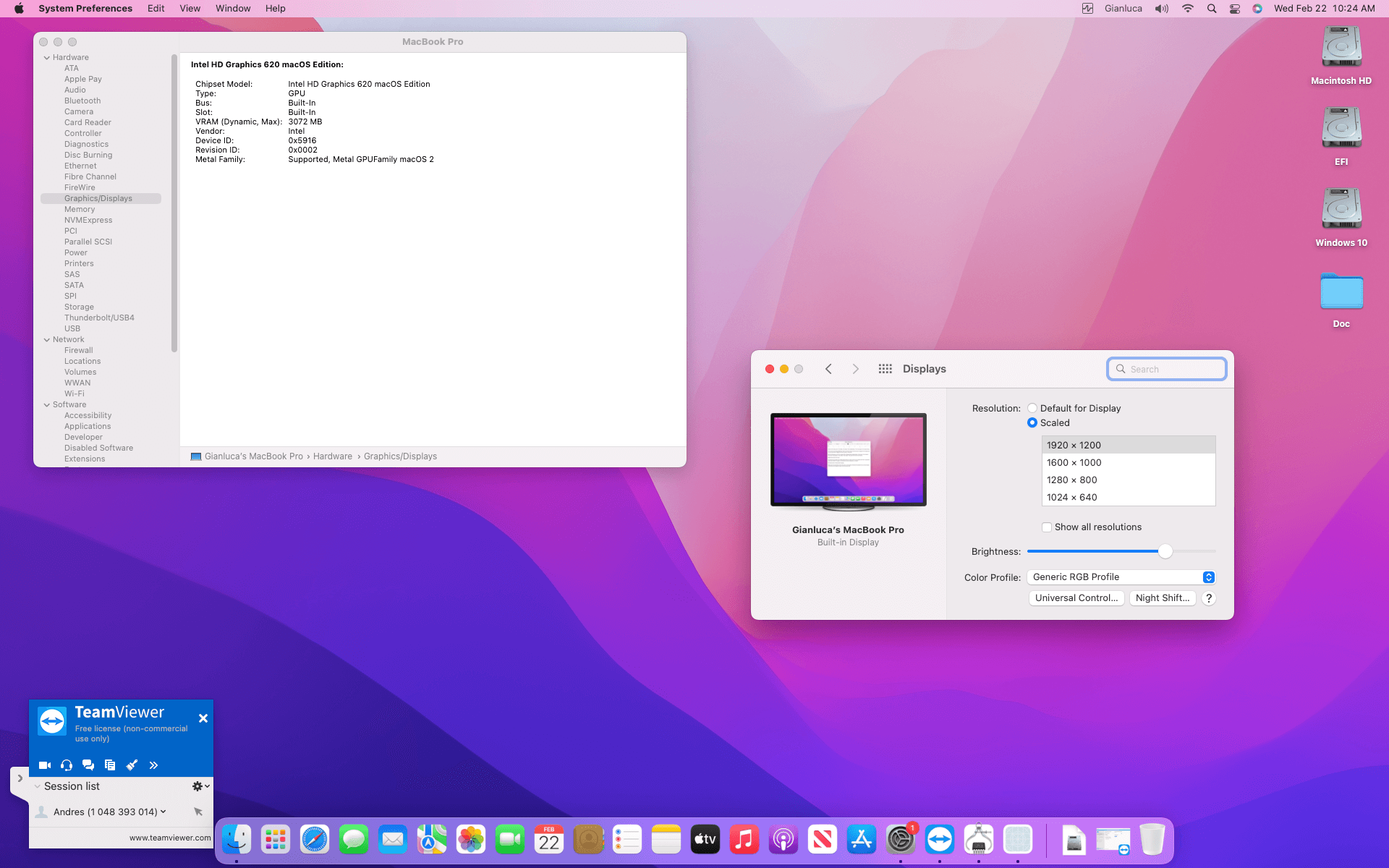The width and height of the screenshot is (1389, 868).
Task: Launch Apple TV from the Dock
Action: point(705,840)
